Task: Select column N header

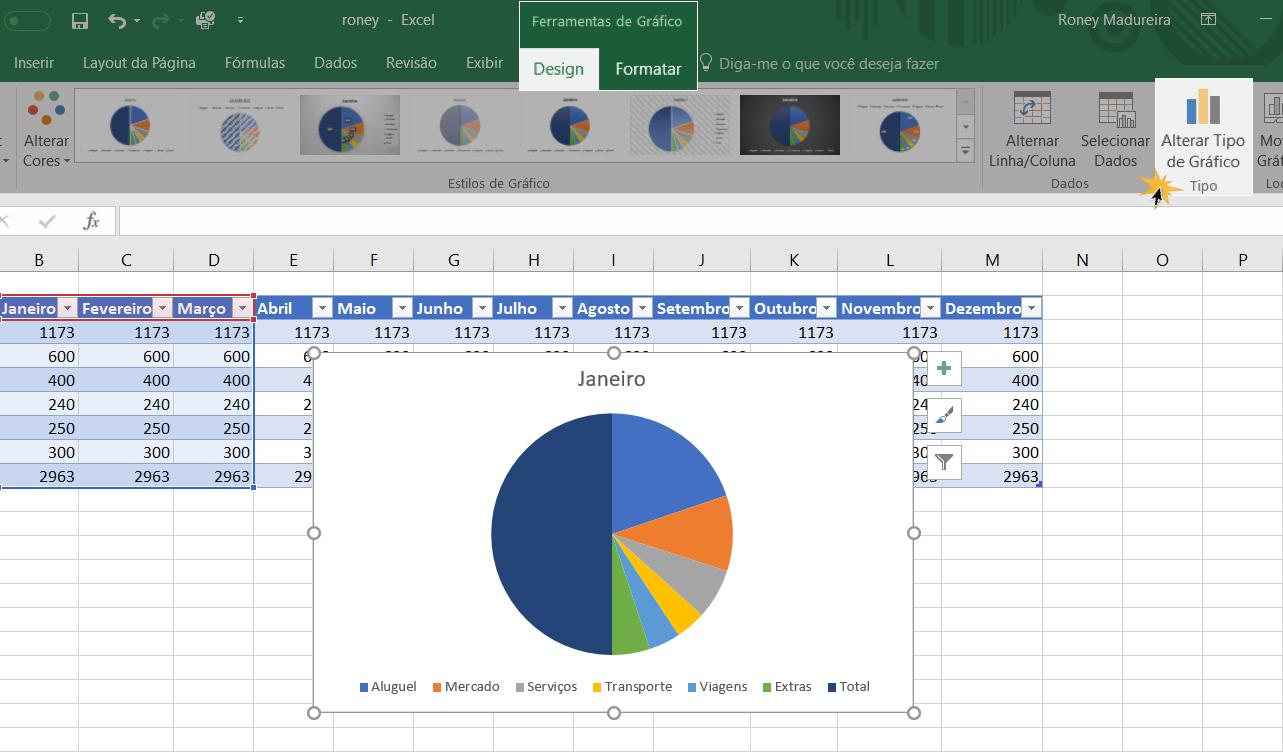Action: pos(1082,260)
